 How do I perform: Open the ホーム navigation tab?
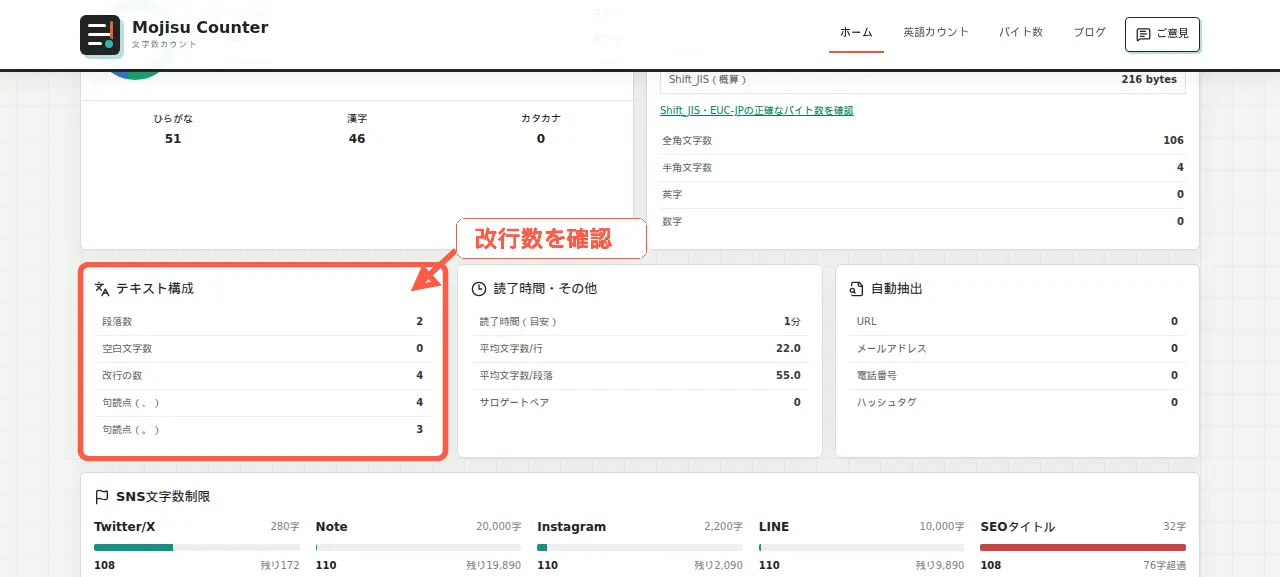tap(856, 32)
